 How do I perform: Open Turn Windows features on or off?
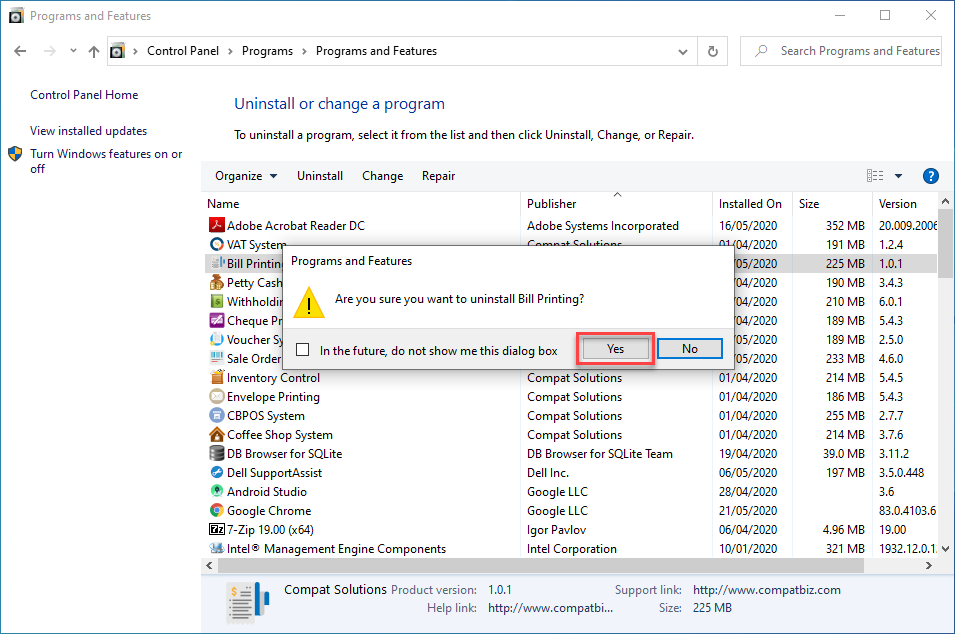point(106,161)
